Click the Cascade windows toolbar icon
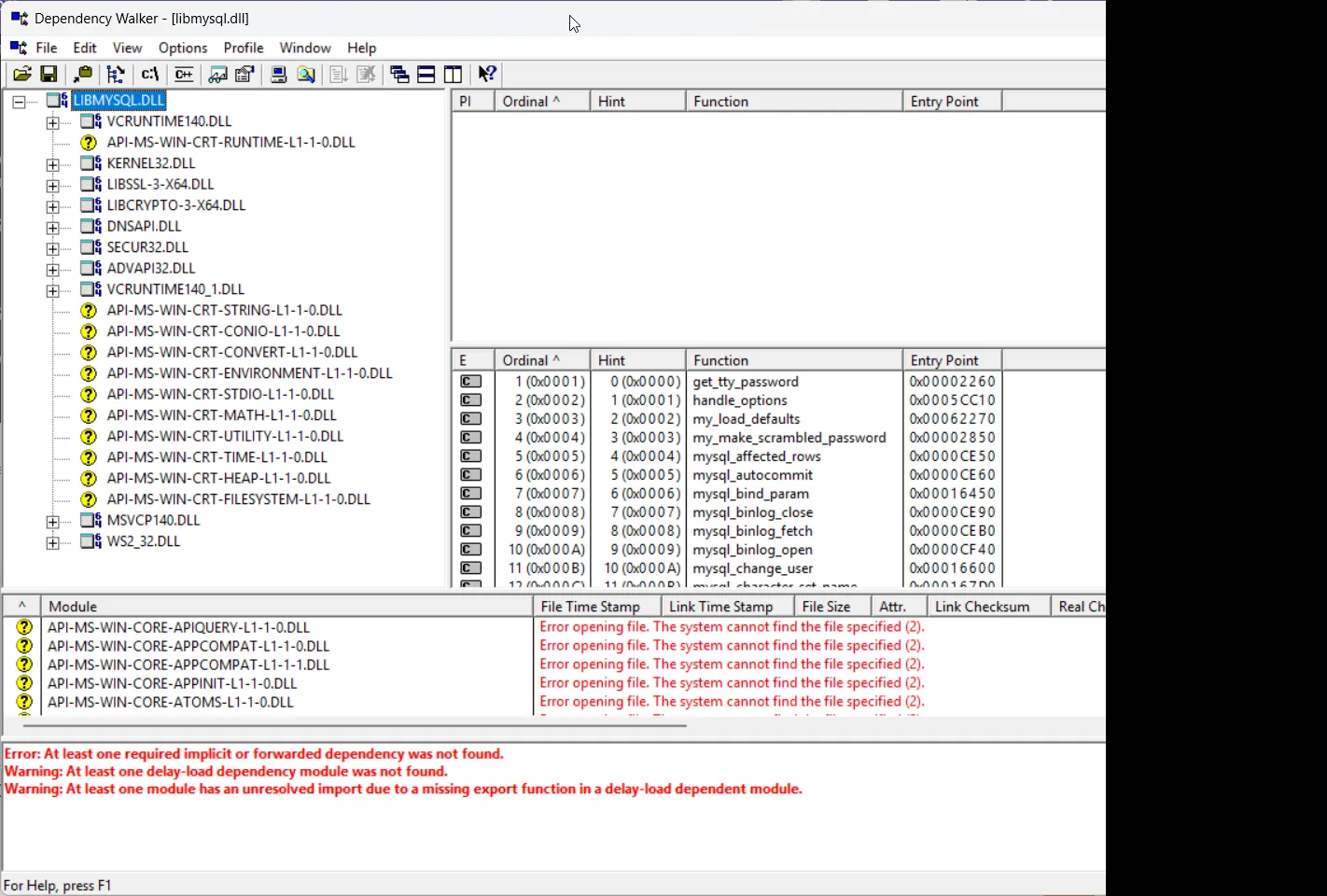This screenshot has width=1327, height=896. click(399, 75)
